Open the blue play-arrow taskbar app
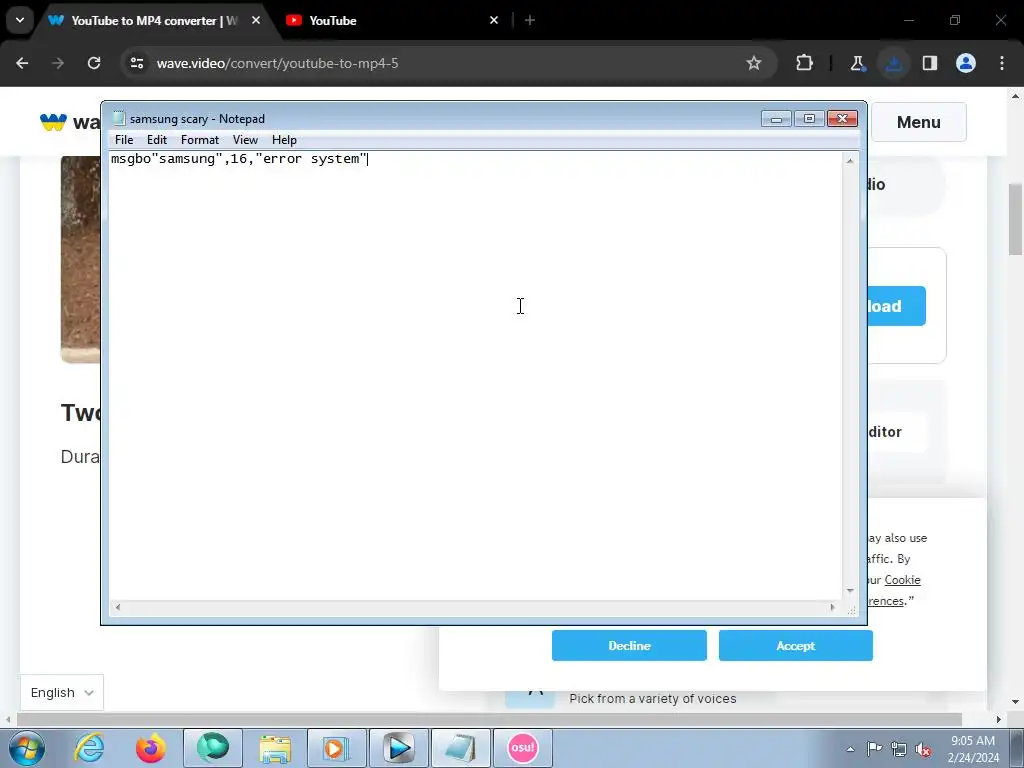Viewport: 1024px width, 768px height. pos(399,748)
